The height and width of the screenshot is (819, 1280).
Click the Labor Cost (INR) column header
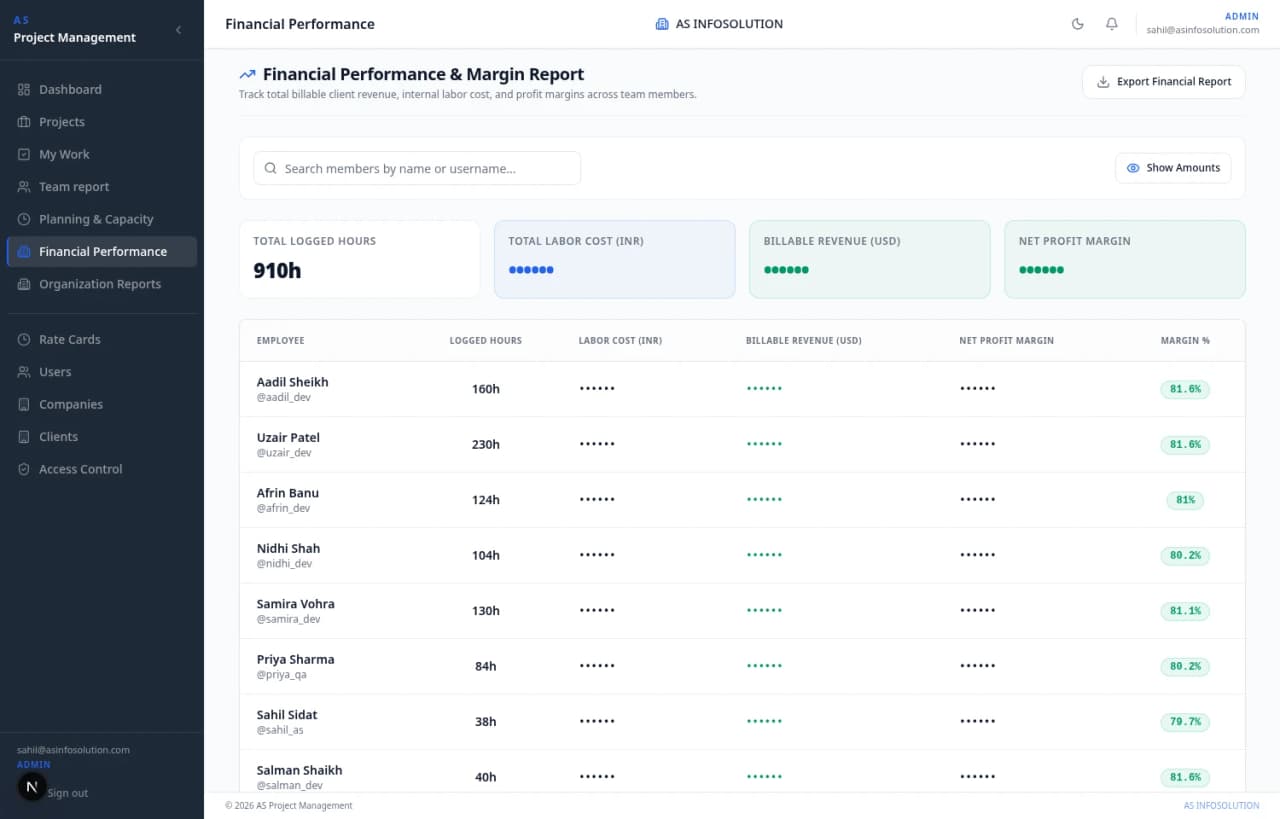pyautogui.click(x=620, y=341)
